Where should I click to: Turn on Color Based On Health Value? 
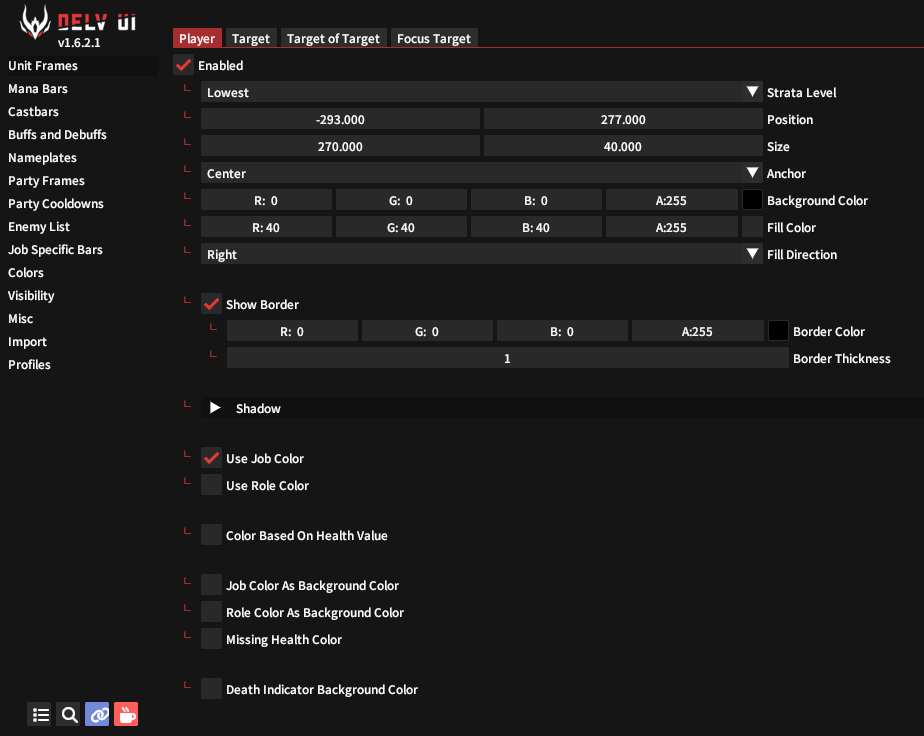[x=211, y=535]
